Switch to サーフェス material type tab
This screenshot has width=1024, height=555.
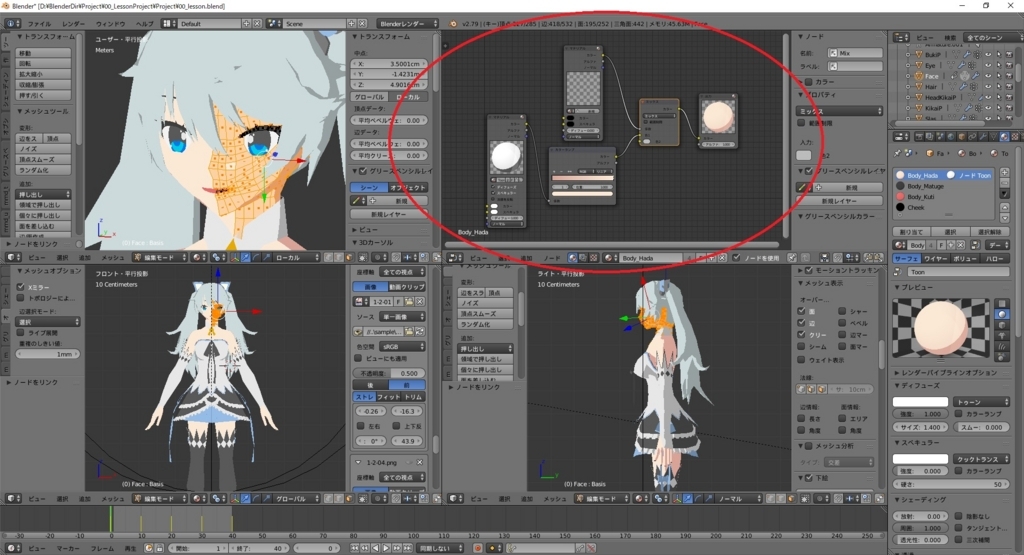pyautogui.click(x=906, y=259)
